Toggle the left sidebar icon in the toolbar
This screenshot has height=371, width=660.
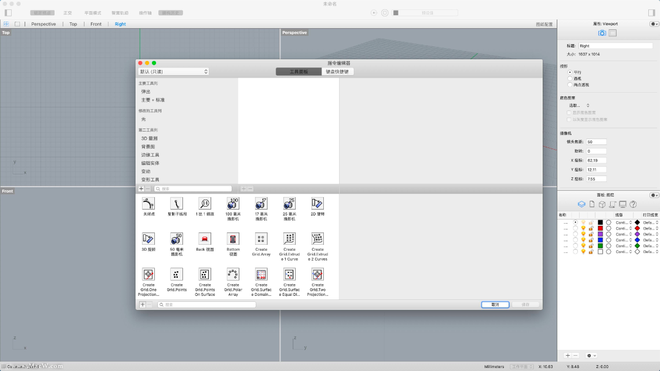click(8, 13)
